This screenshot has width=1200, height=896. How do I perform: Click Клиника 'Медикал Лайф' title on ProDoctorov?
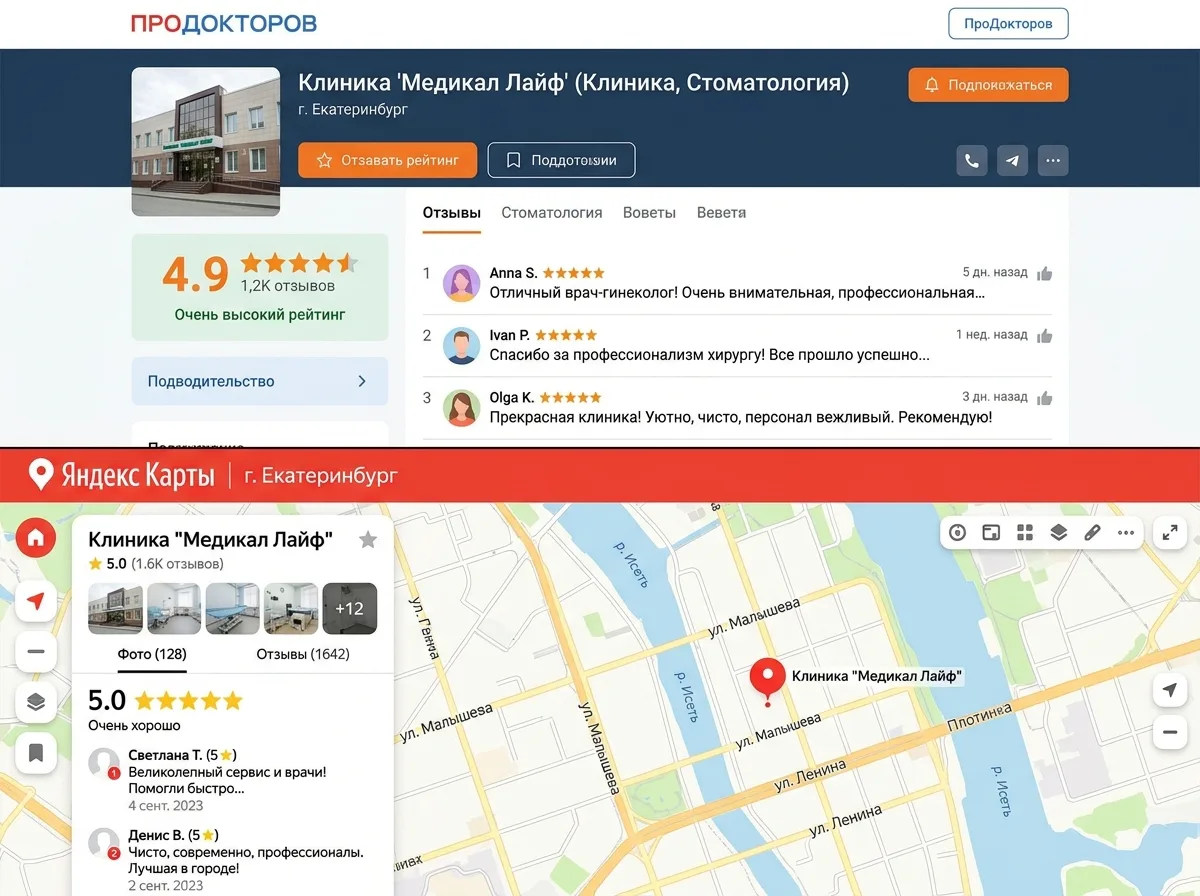573,82
